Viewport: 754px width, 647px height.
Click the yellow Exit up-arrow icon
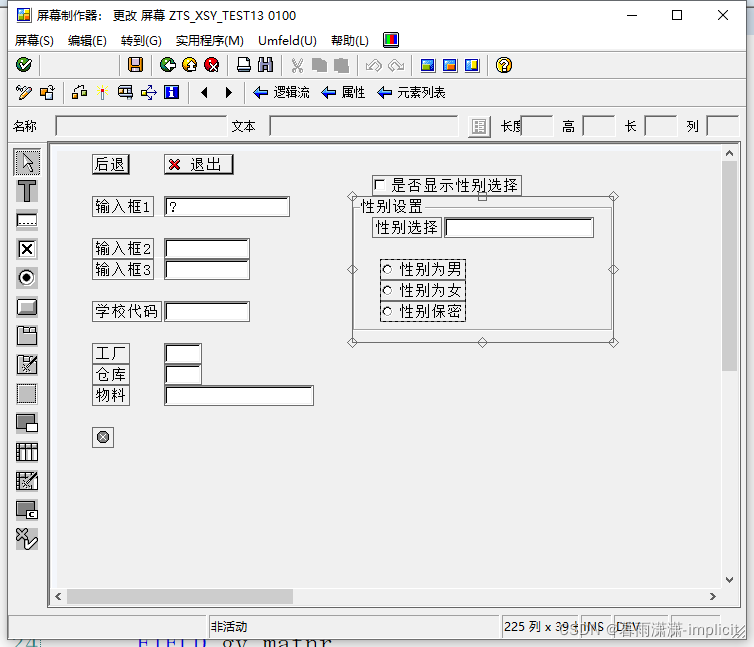[189, 64]
